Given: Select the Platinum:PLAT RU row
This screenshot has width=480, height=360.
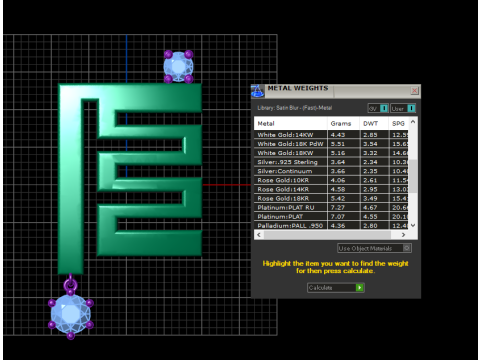Looking at the screenshot, I should click(x=331, y=207).
